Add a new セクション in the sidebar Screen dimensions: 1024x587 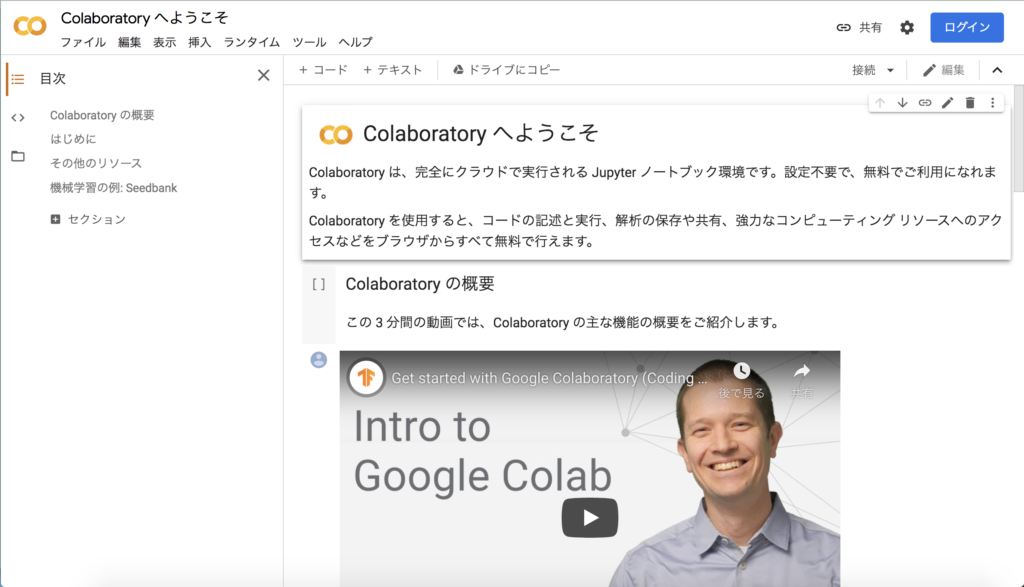pos(88,219)
